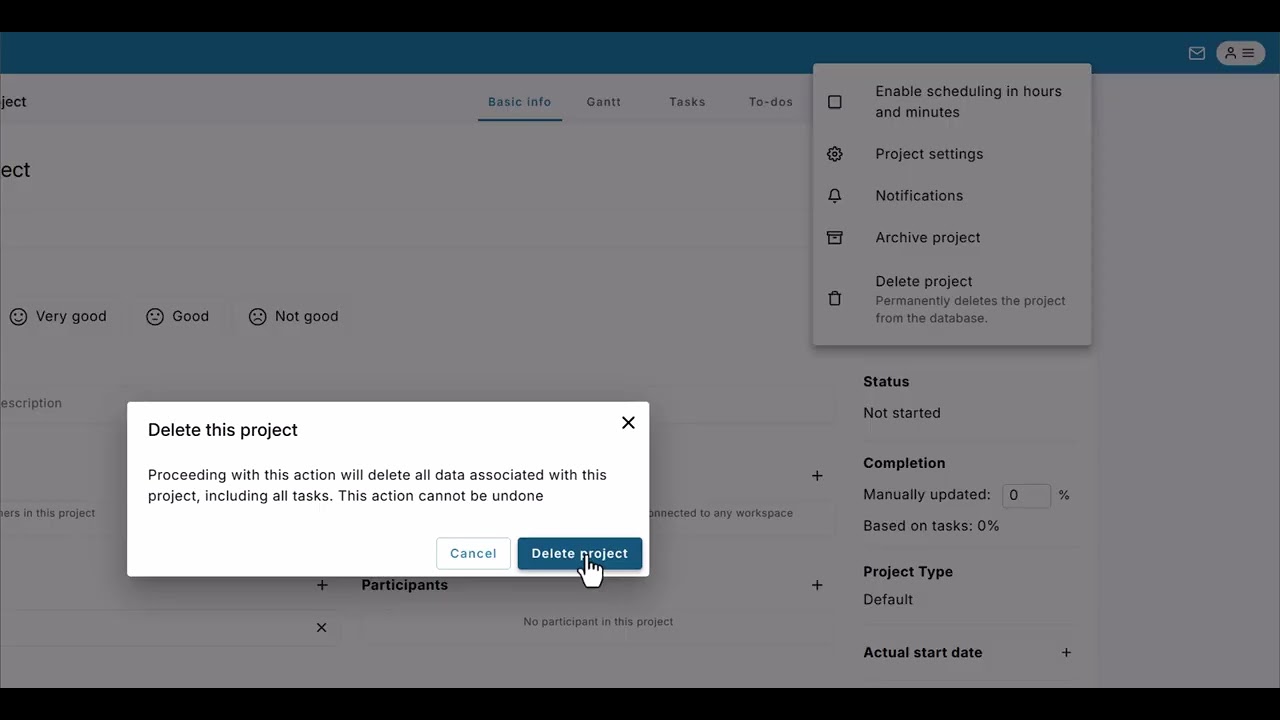The width and height of the screenshot is (1280, 720).
Task: Open Project settings menu entry
Action: pyautogui.click(x=952, y=154)
